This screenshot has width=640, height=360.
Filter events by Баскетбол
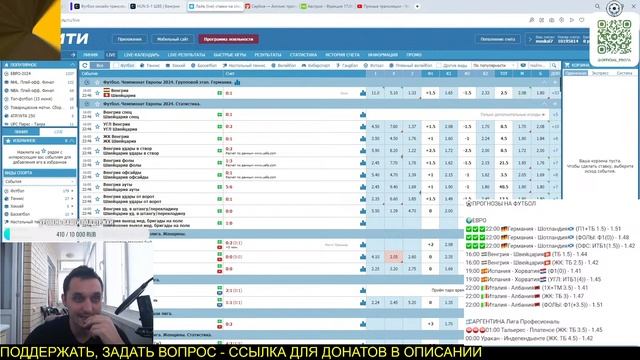point(204,65)
